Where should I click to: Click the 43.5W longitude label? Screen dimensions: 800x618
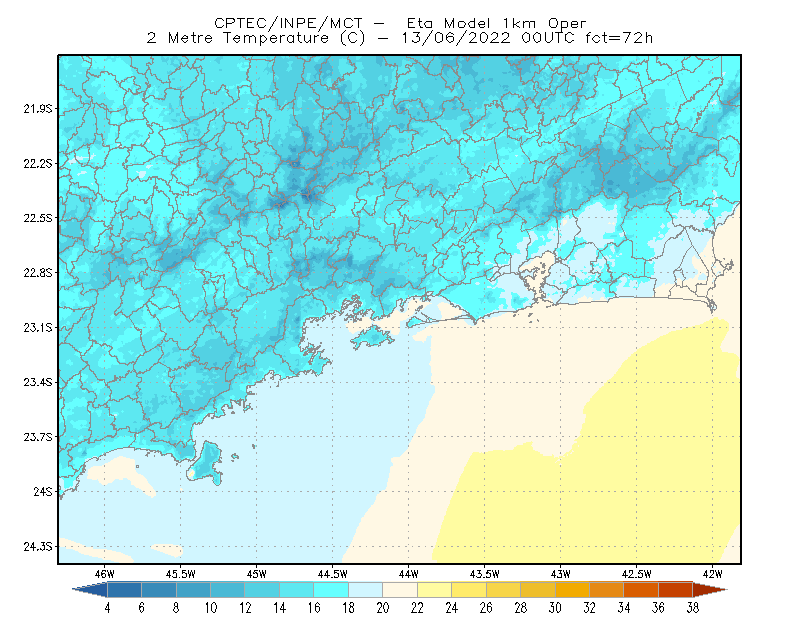click(485, 574)
